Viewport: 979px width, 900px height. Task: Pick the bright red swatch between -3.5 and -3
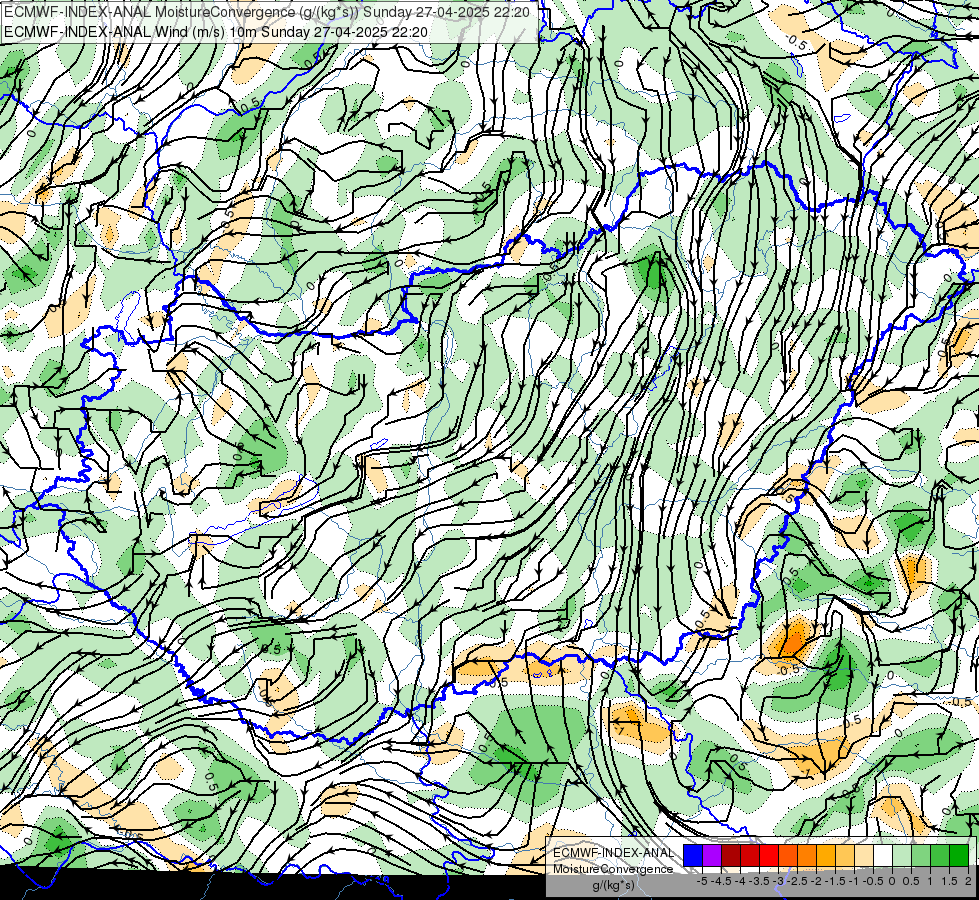769,855
